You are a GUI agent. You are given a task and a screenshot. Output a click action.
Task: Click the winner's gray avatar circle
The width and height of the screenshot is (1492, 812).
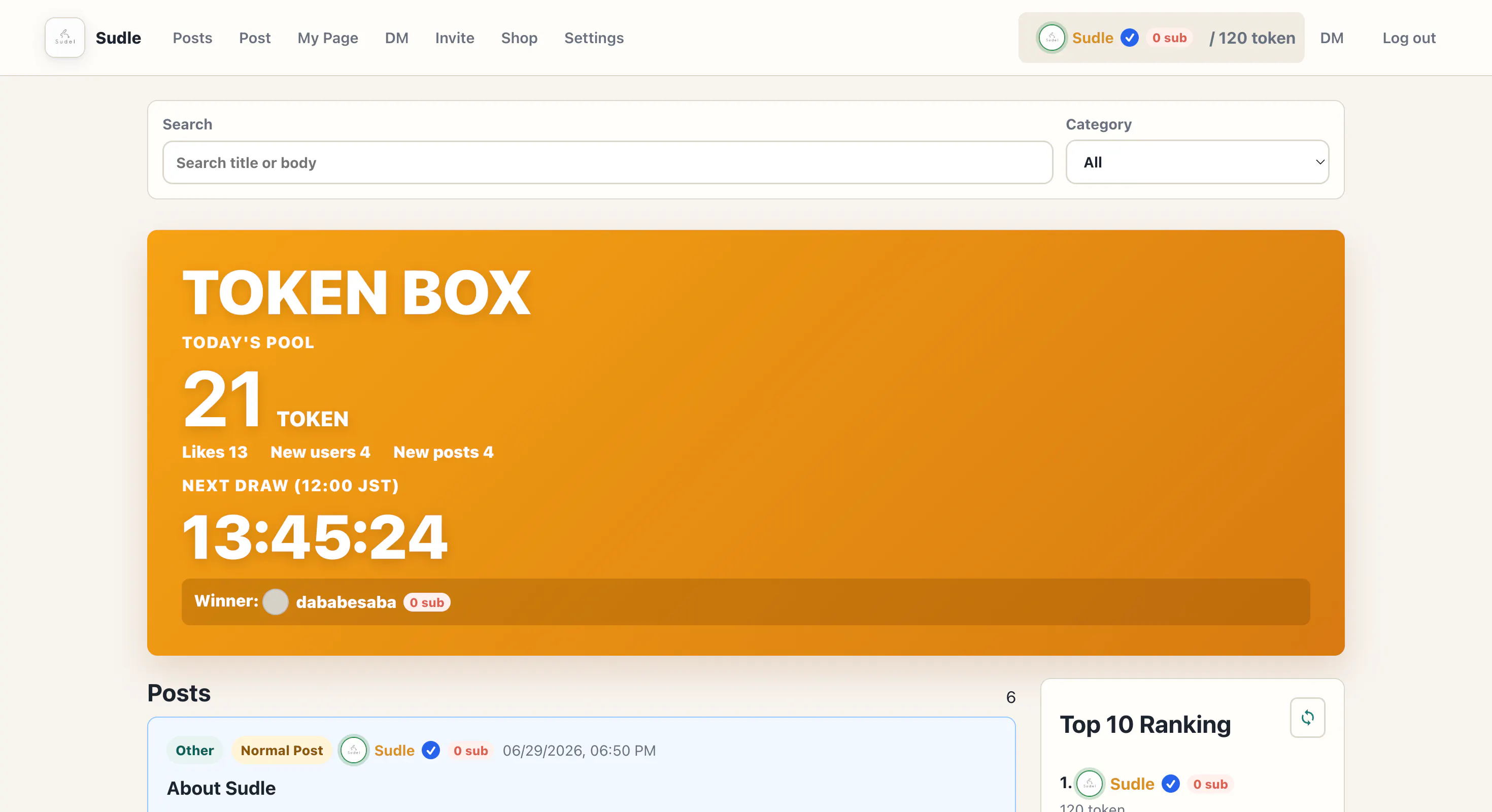click(276, 602)
